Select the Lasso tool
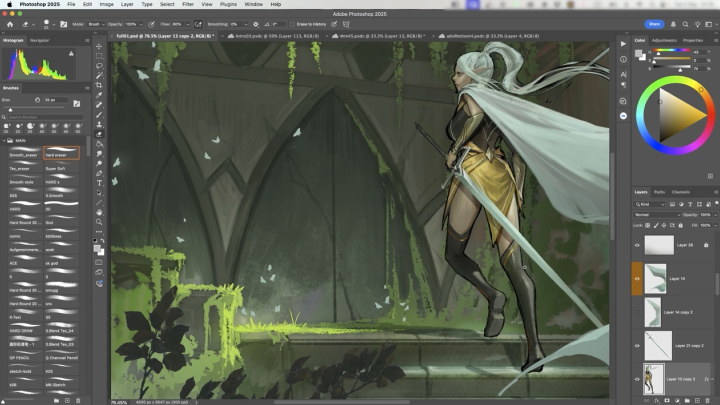 click(x=99, y=67)
